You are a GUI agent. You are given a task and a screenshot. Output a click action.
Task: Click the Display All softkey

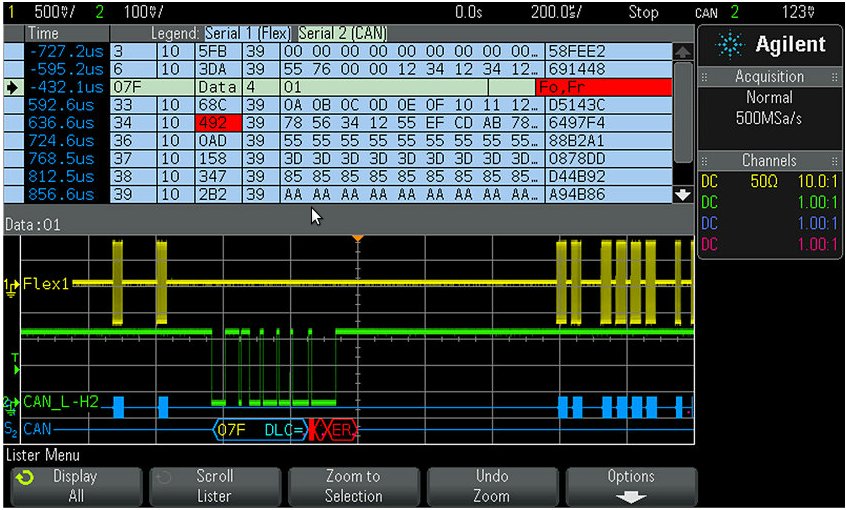coord(76,486)
